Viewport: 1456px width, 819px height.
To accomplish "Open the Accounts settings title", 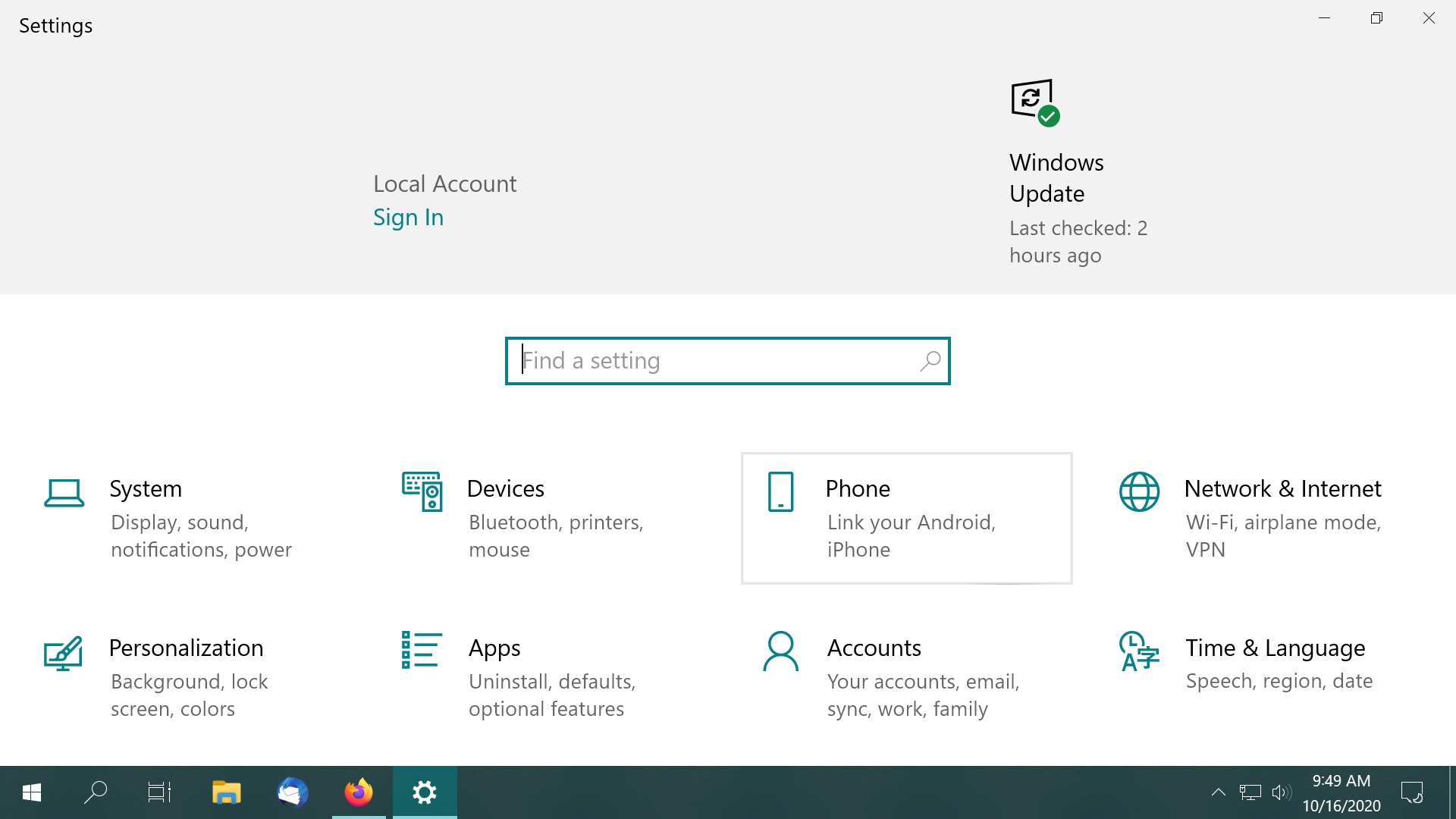I will pos(874,648).
